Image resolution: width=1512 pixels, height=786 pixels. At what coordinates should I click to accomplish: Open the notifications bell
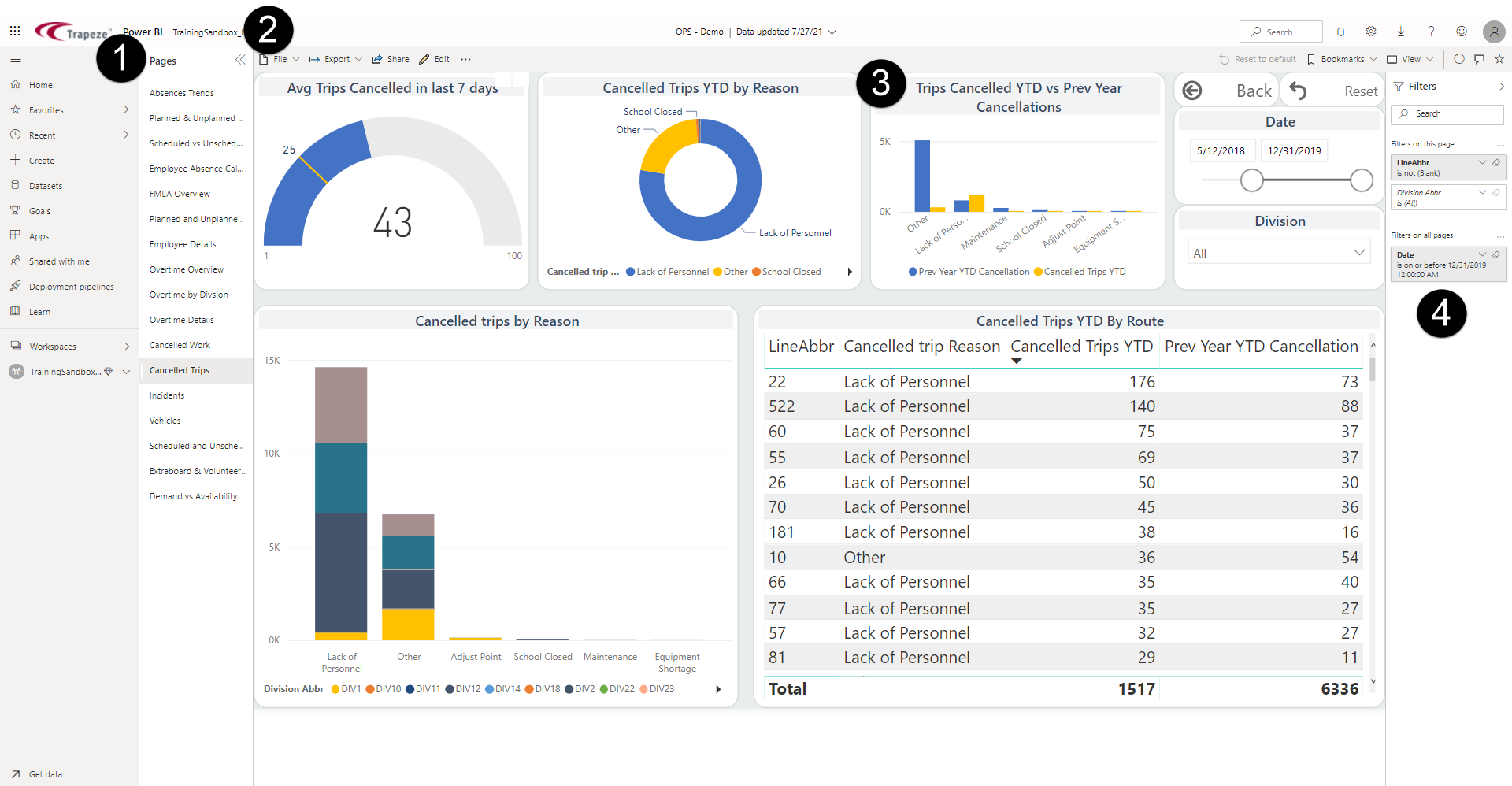[1340, 32]
